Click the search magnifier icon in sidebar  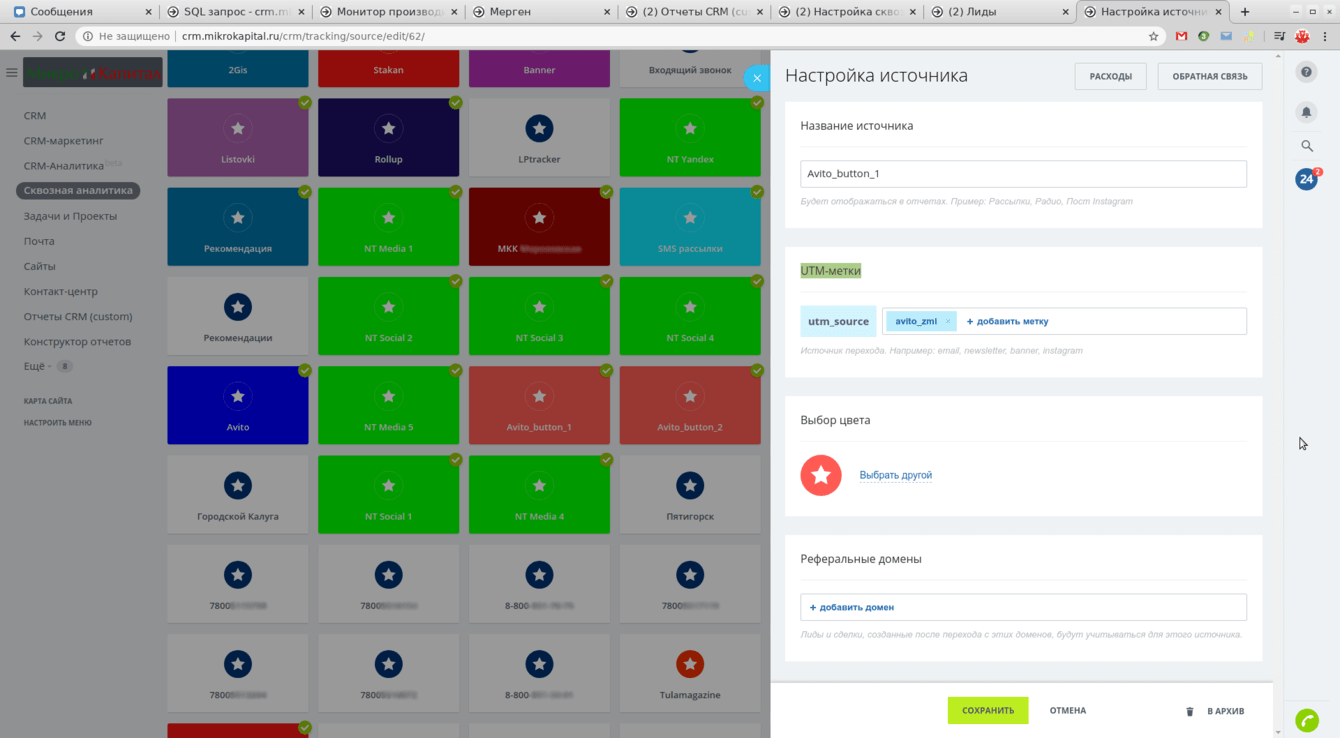click(1306, 146)
